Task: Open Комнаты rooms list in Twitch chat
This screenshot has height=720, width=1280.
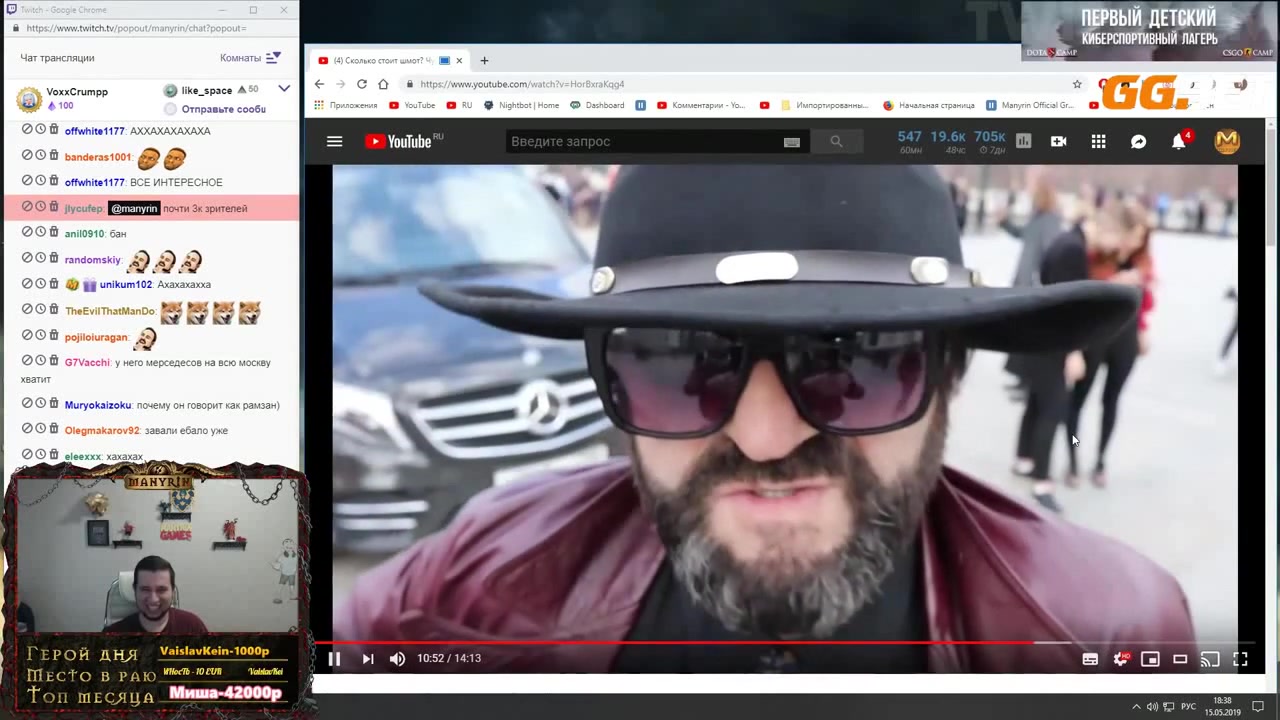Action: coord(250,58)
